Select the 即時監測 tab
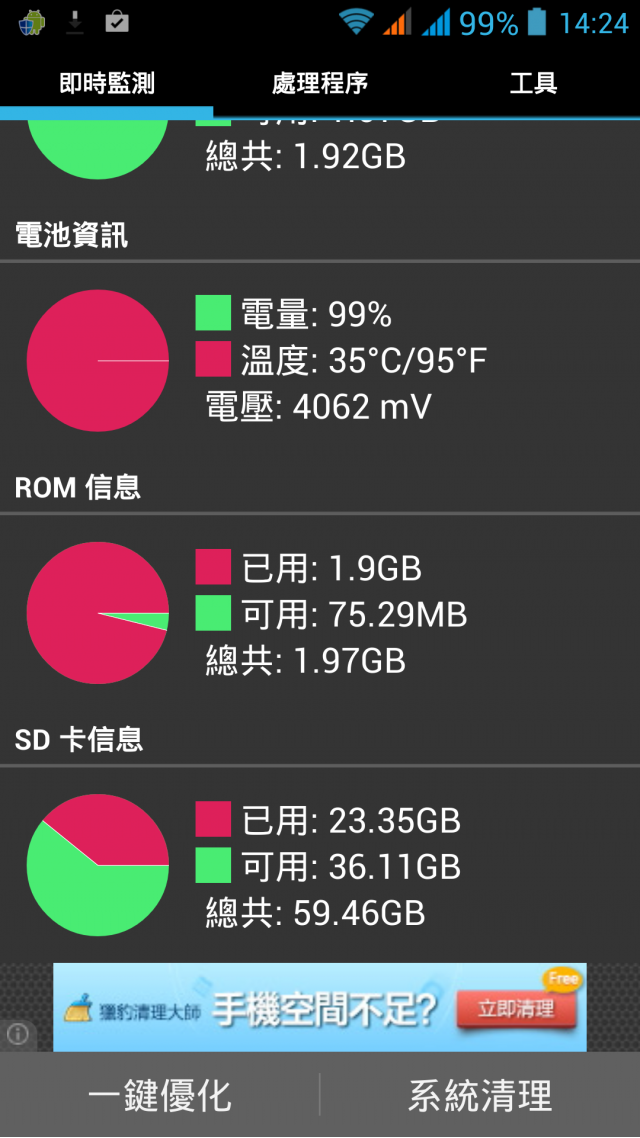Screen dimensions: 640x1138 tap(107, 83)
